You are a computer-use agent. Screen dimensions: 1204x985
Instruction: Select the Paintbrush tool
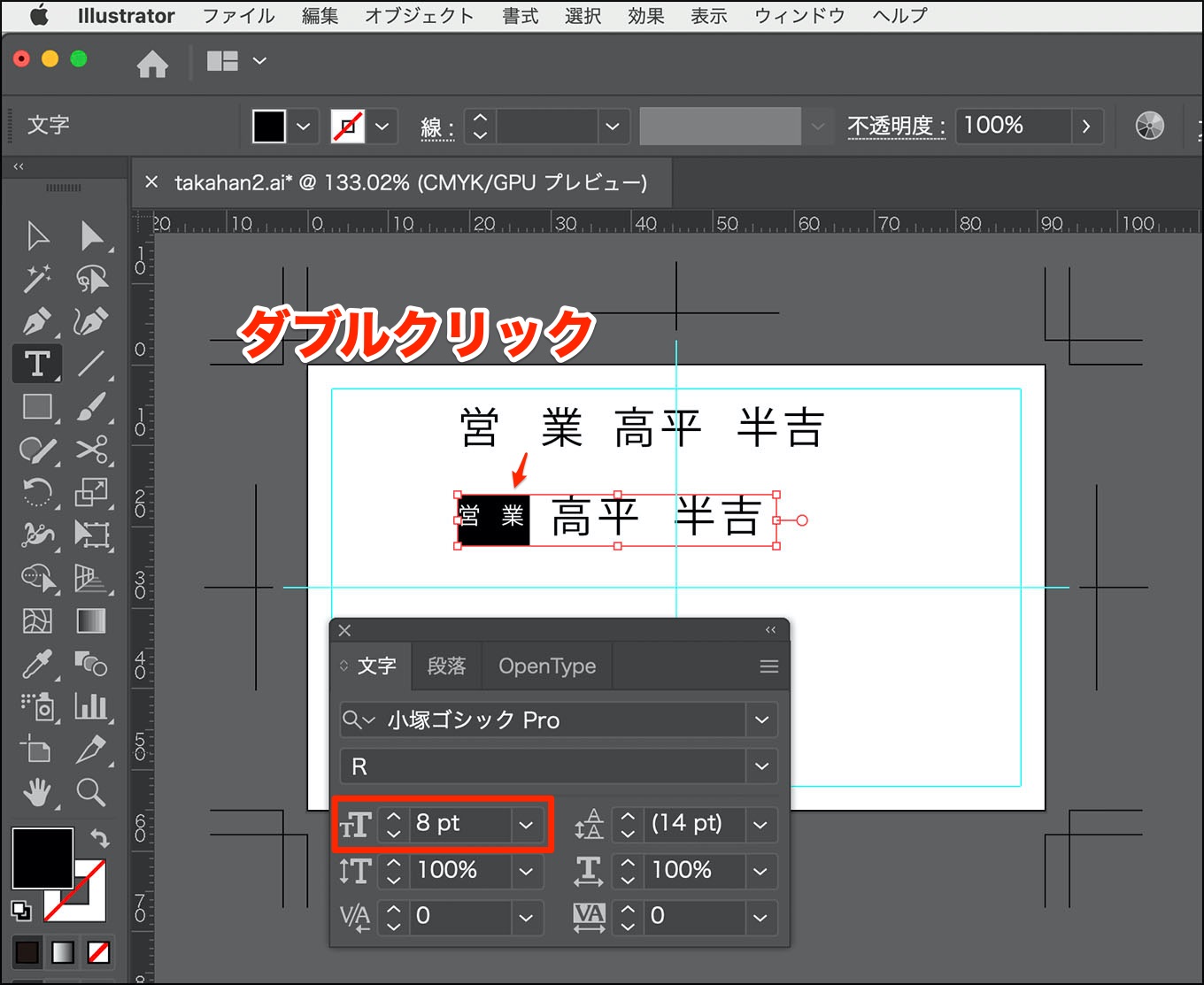point(91,406)
